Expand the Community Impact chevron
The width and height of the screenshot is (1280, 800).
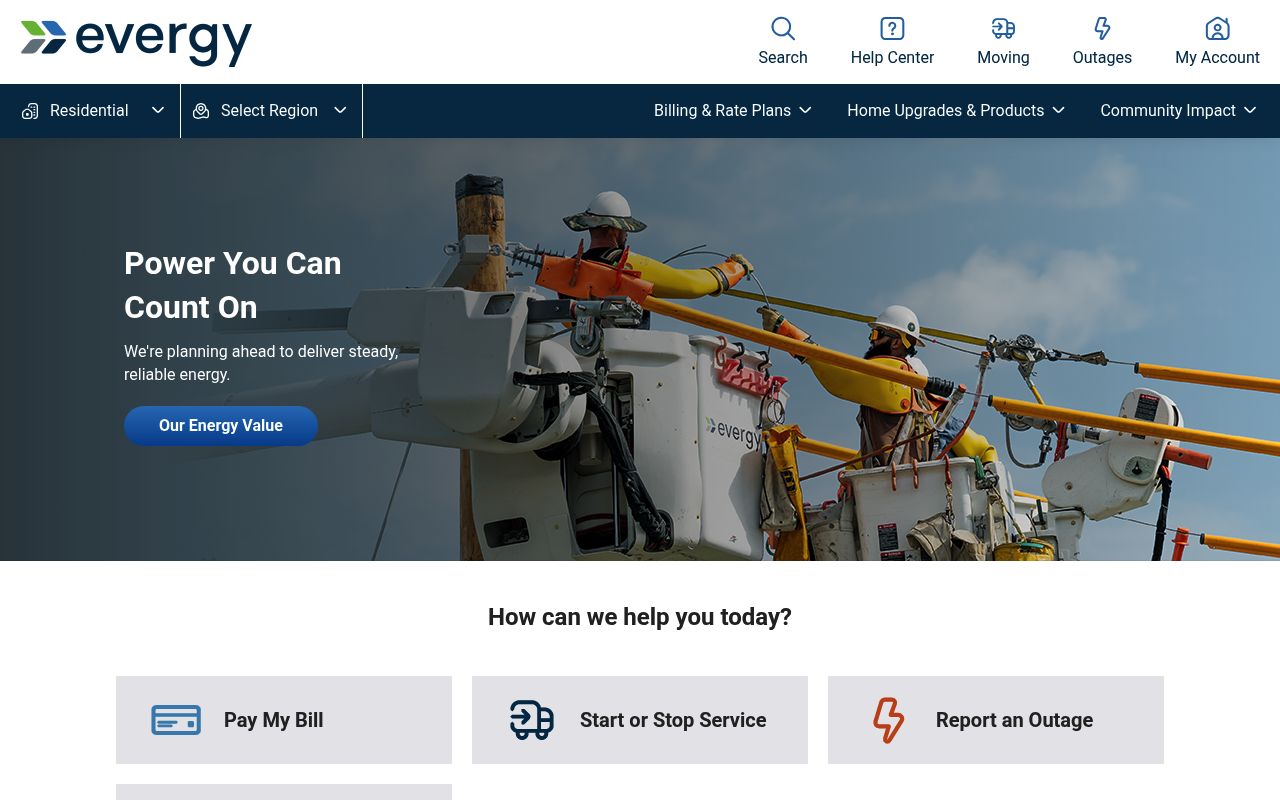point(1250,111)
